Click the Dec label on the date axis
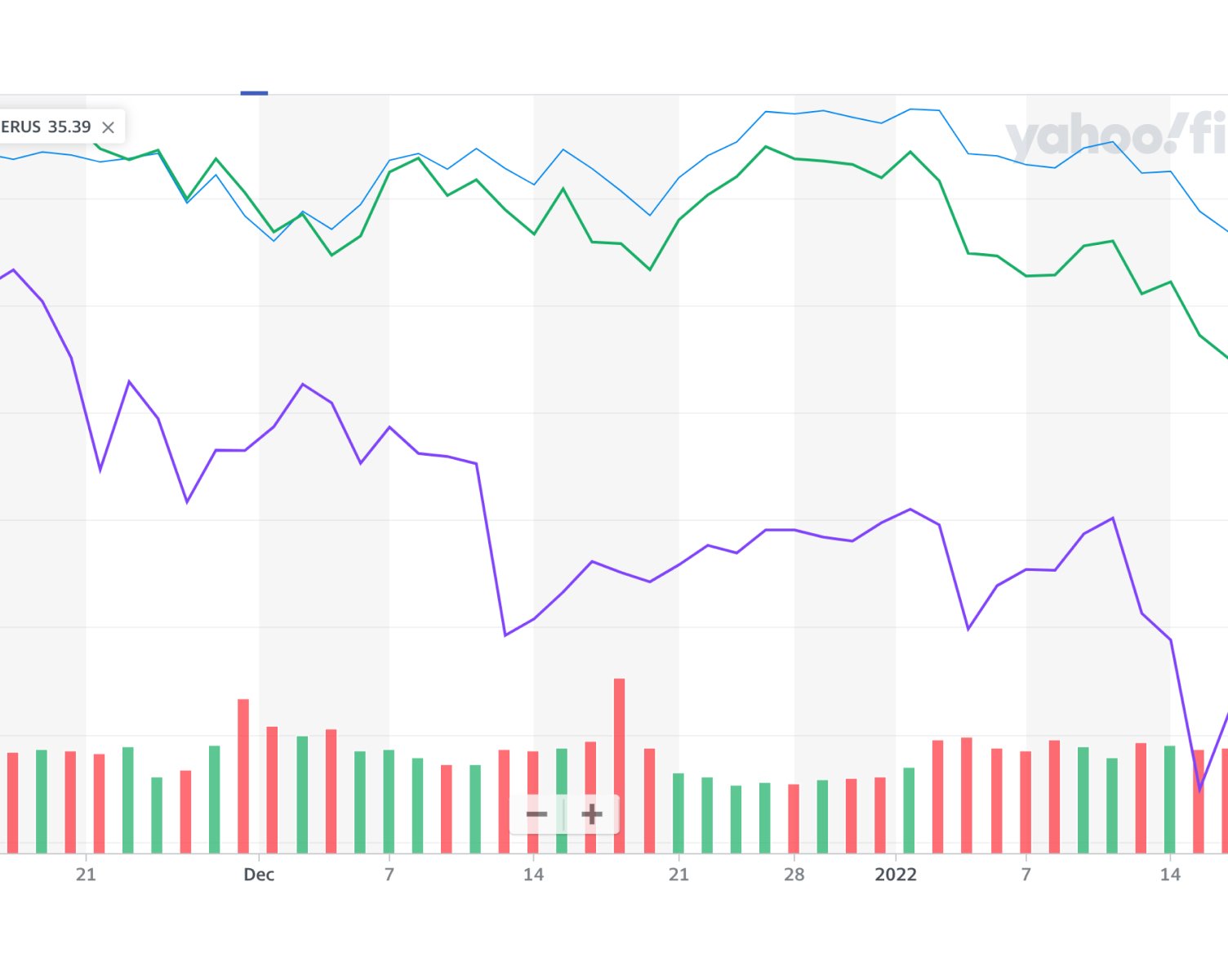The height and width of the screenshot is (980, 1228). [259, 875]
